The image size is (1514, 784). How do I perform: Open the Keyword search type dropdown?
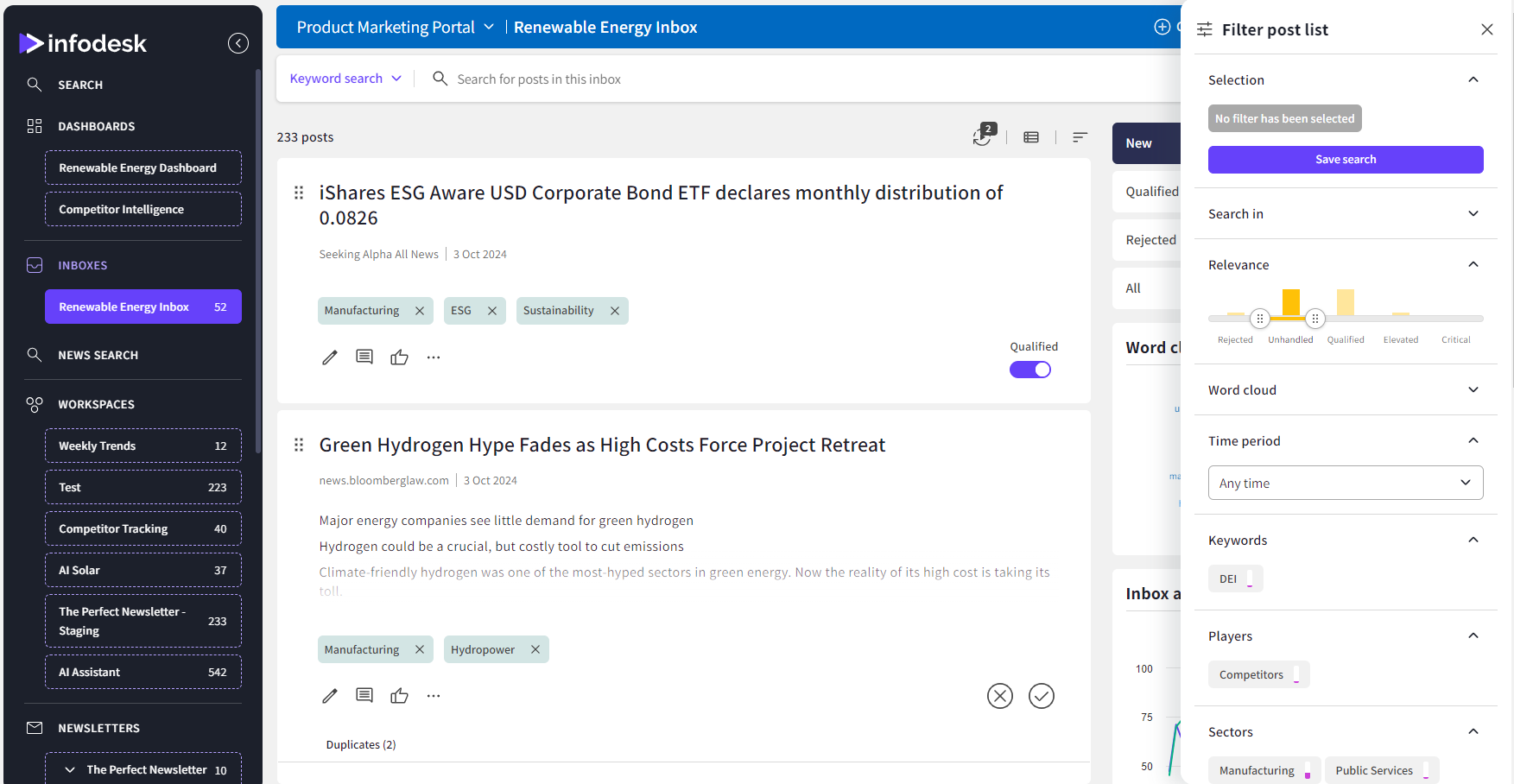[x=345, y=79]
